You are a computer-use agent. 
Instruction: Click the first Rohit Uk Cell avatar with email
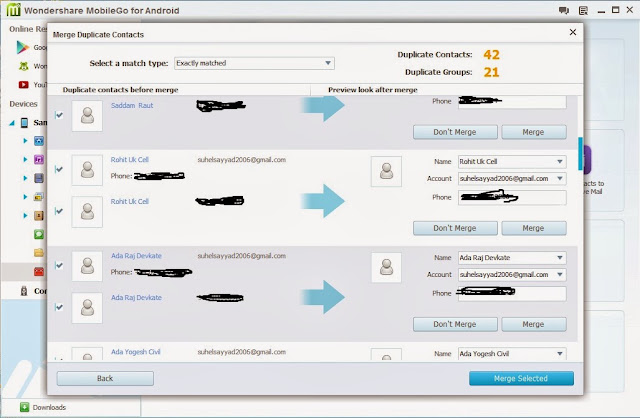tap(87, 170)
